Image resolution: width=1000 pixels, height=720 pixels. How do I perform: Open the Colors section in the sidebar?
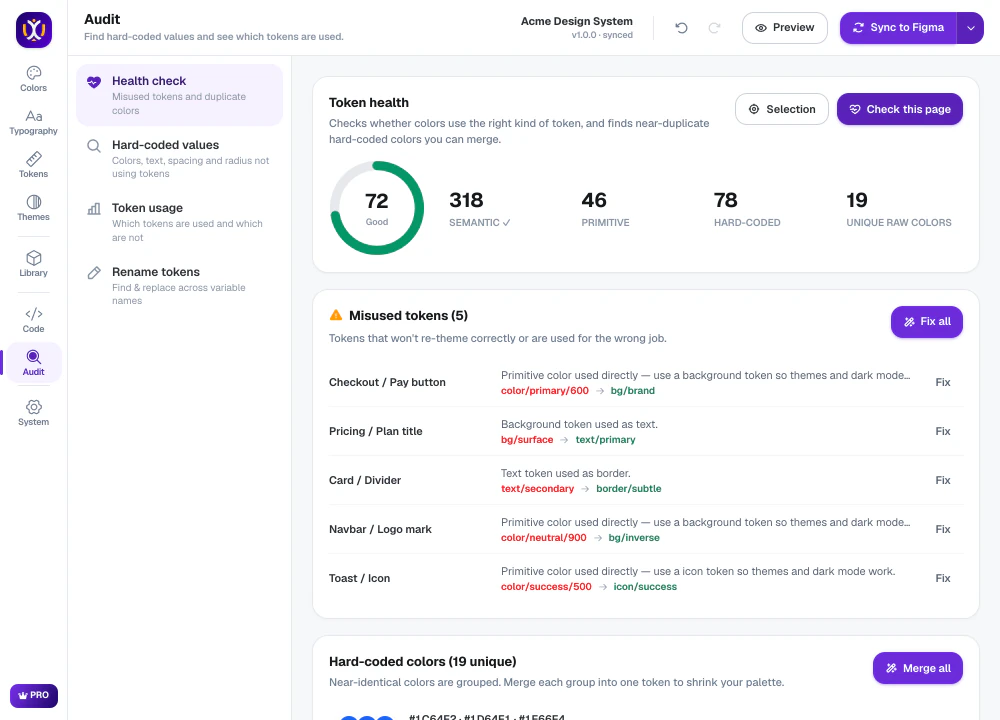click(33, 79)
